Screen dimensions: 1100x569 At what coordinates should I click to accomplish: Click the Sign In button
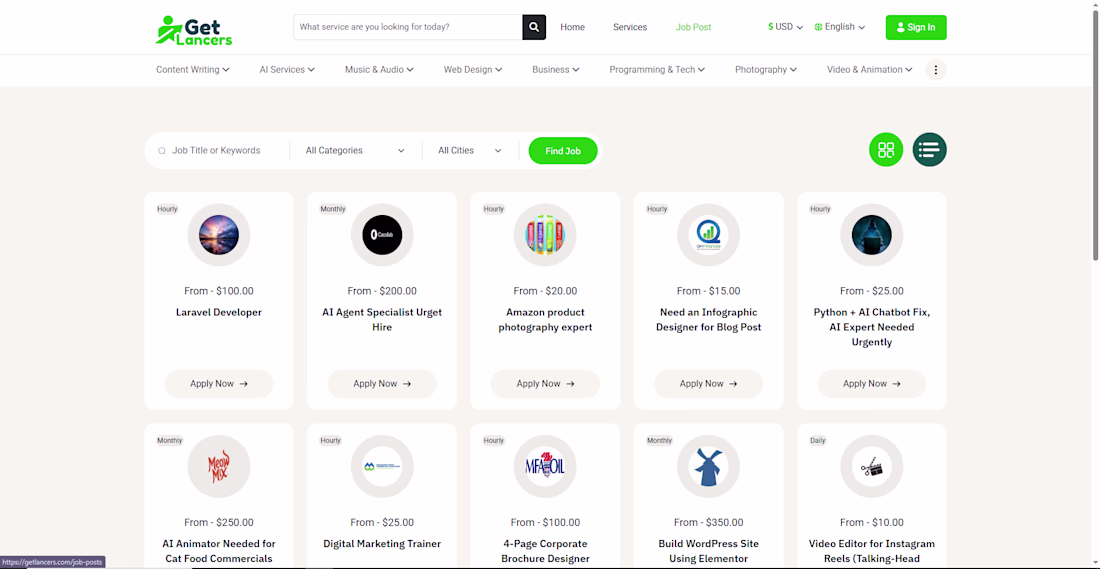click(x=915, y=27)
